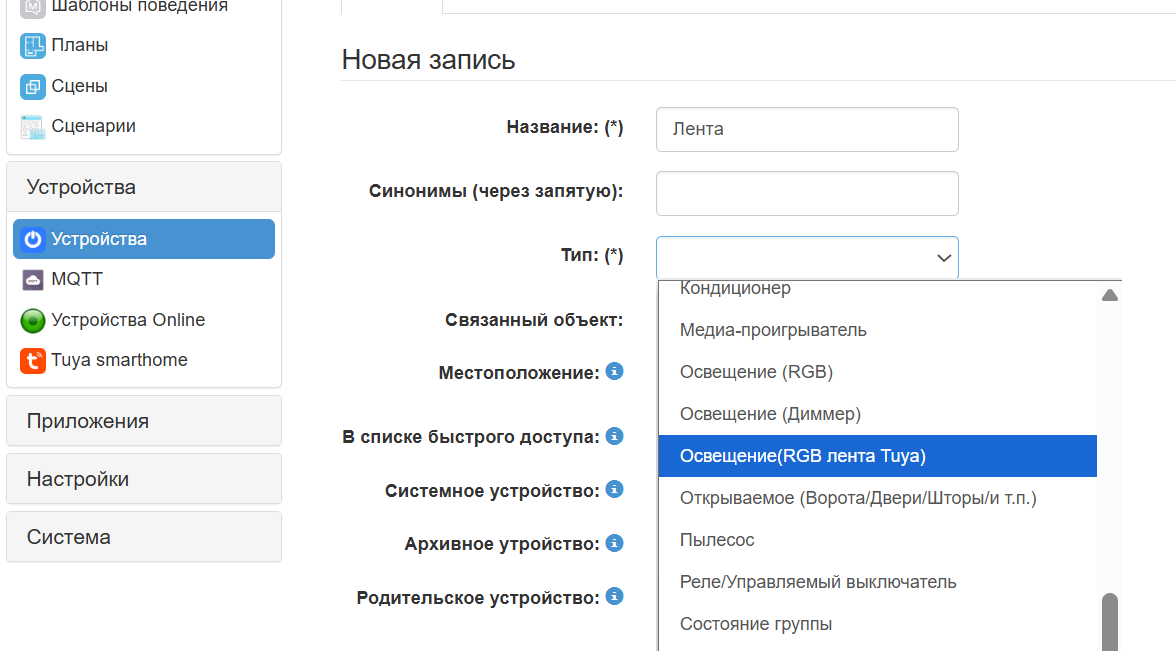Expand the Приложения sidebar section
Image resolution: width=1176 pixels, height=651 pixels.
tap(144, 421)
